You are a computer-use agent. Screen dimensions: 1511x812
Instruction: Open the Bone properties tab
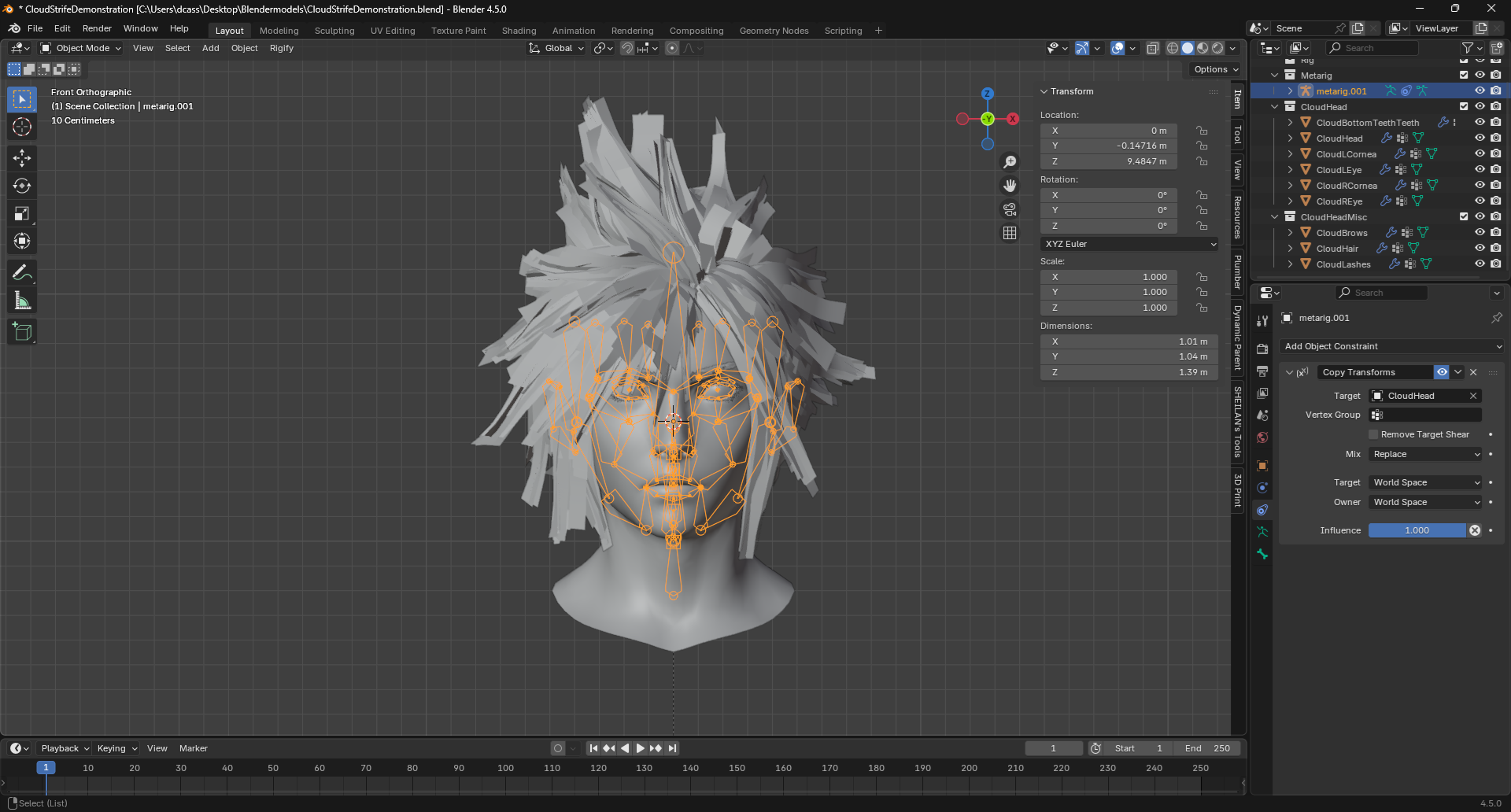click(1262, 554)
